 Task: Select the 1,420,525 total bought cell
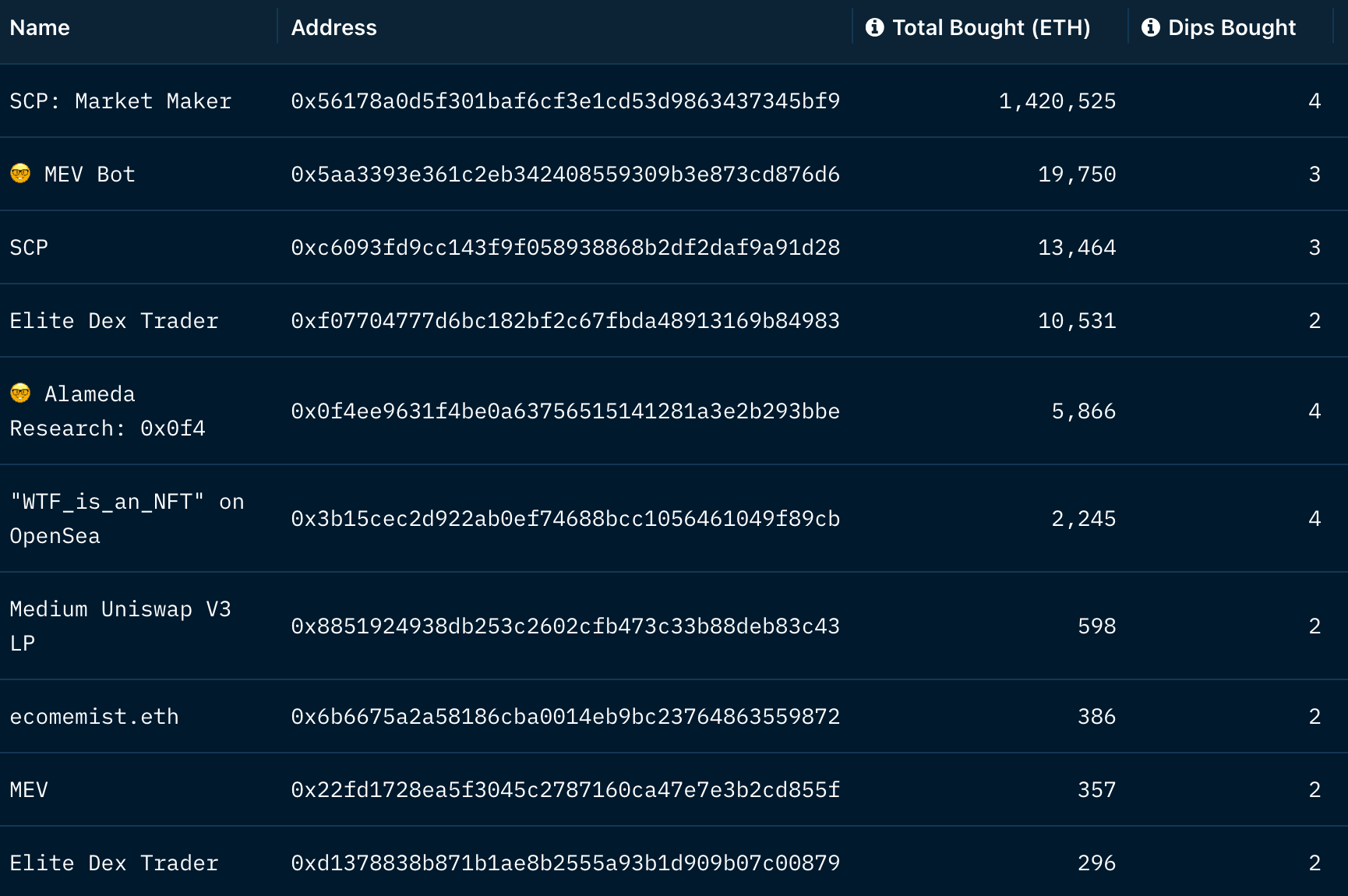tap(1057, 101)
